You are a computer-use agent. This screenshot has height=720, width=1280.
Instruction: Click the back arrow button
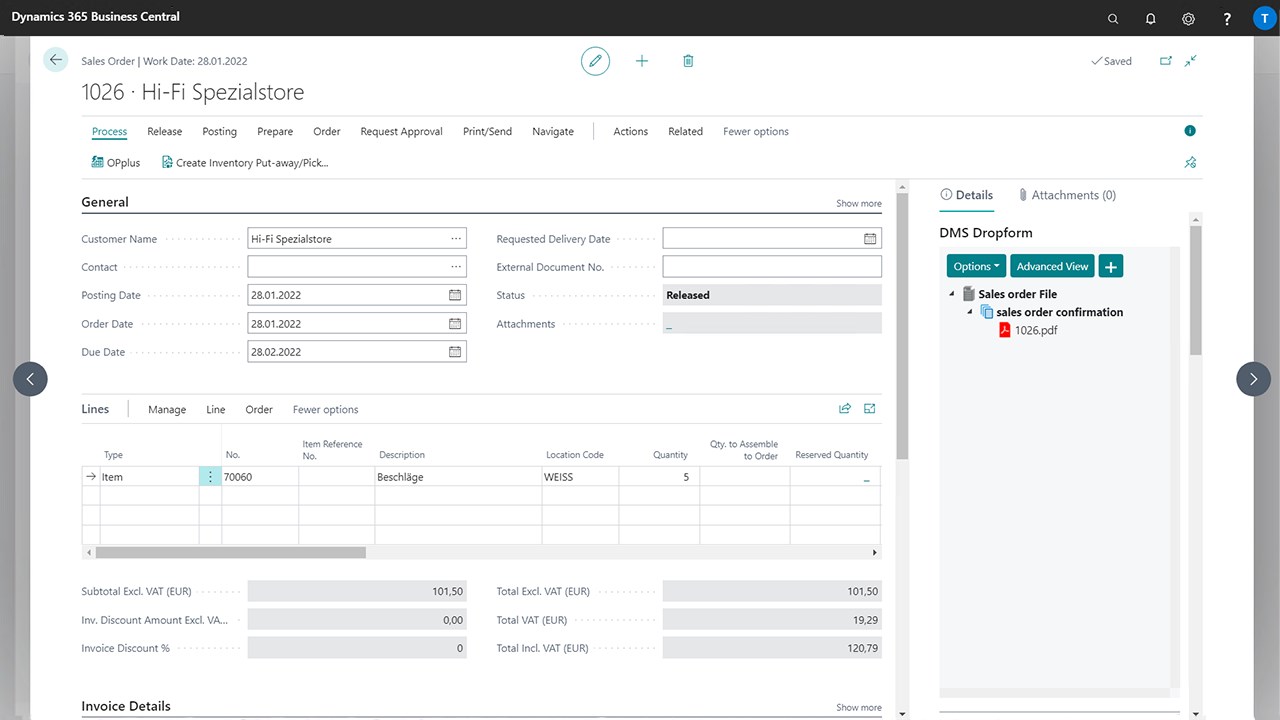[x=55, y=60]
